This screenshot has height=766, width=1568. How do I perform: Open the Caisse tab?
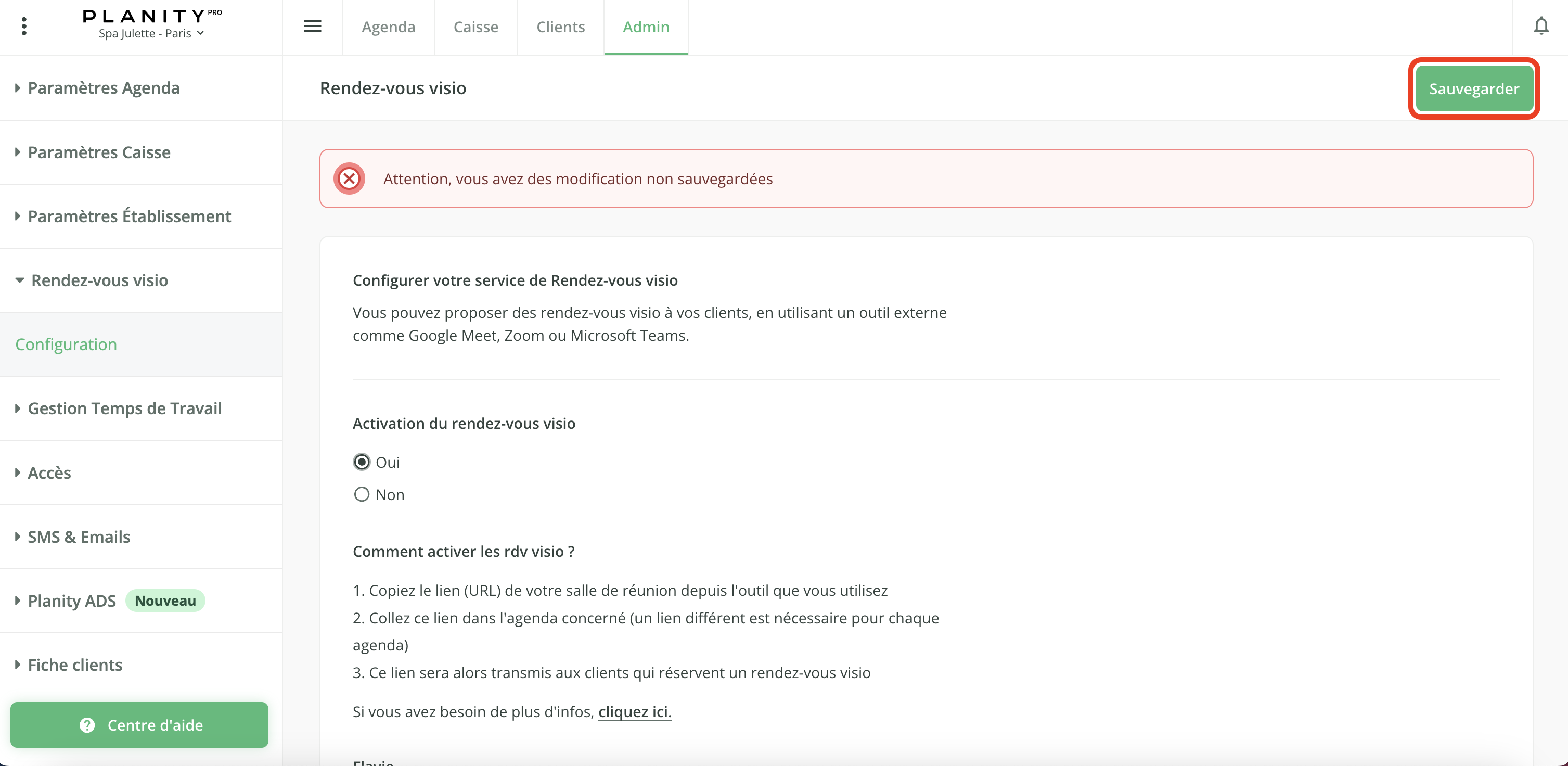tap(475, 28)
